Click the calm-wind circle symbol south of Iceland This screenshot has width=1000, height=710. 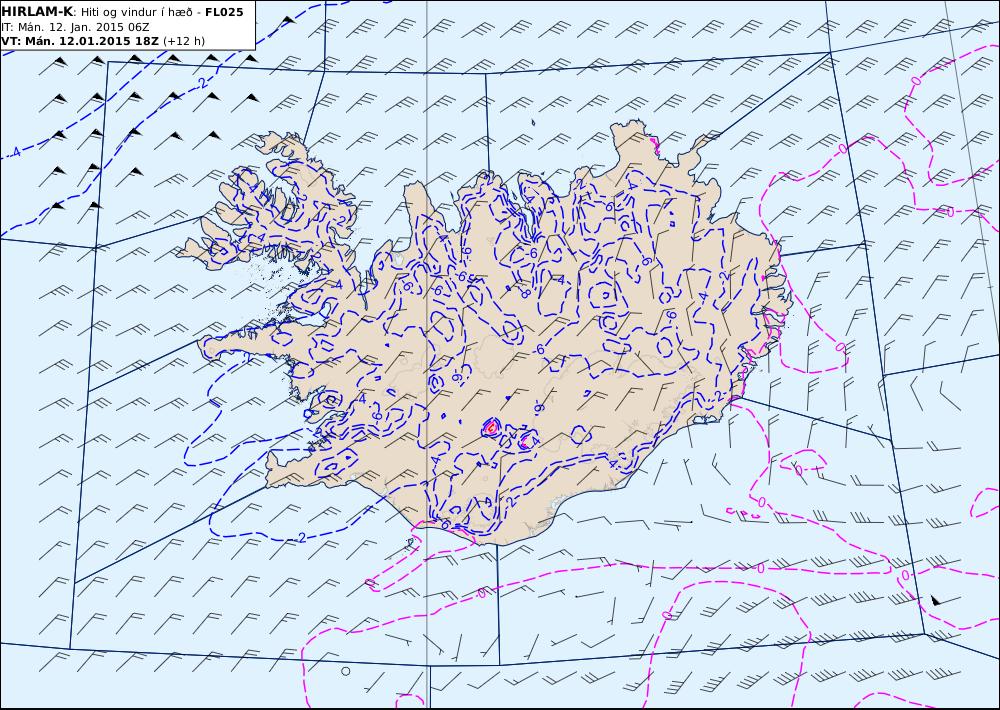(x=346, y=670)
